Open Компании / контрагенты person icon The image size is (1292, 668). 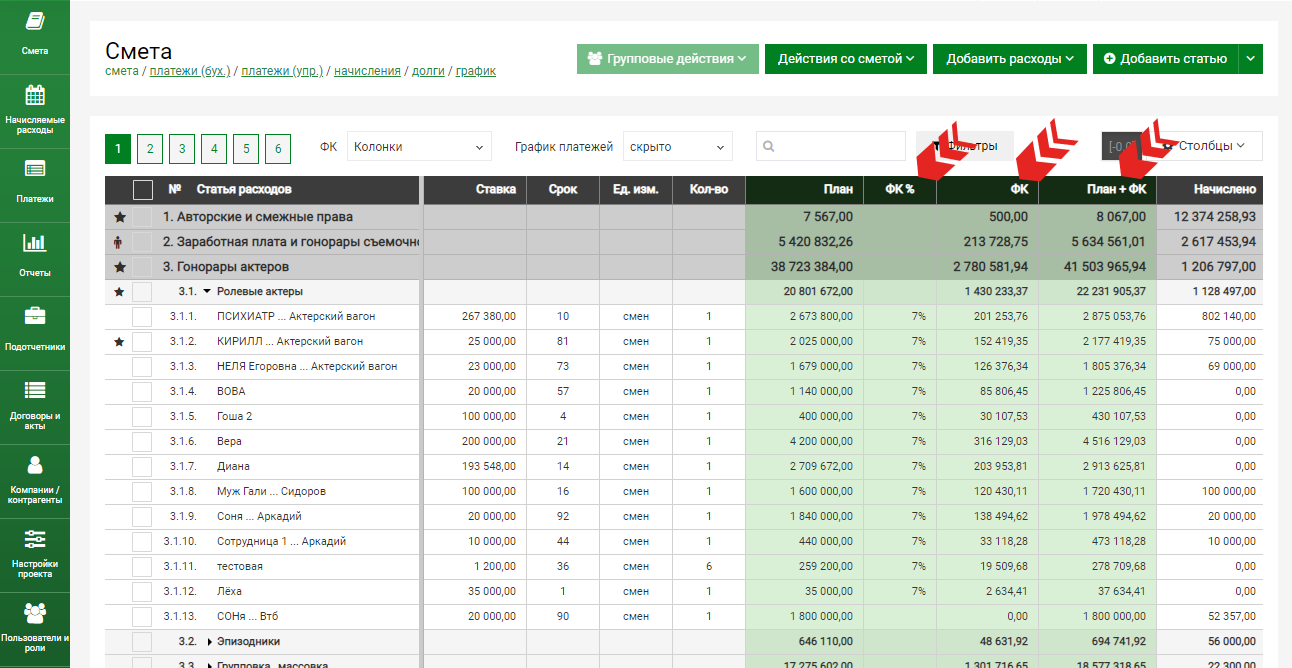pyautogui.click(x=35, y=465)
